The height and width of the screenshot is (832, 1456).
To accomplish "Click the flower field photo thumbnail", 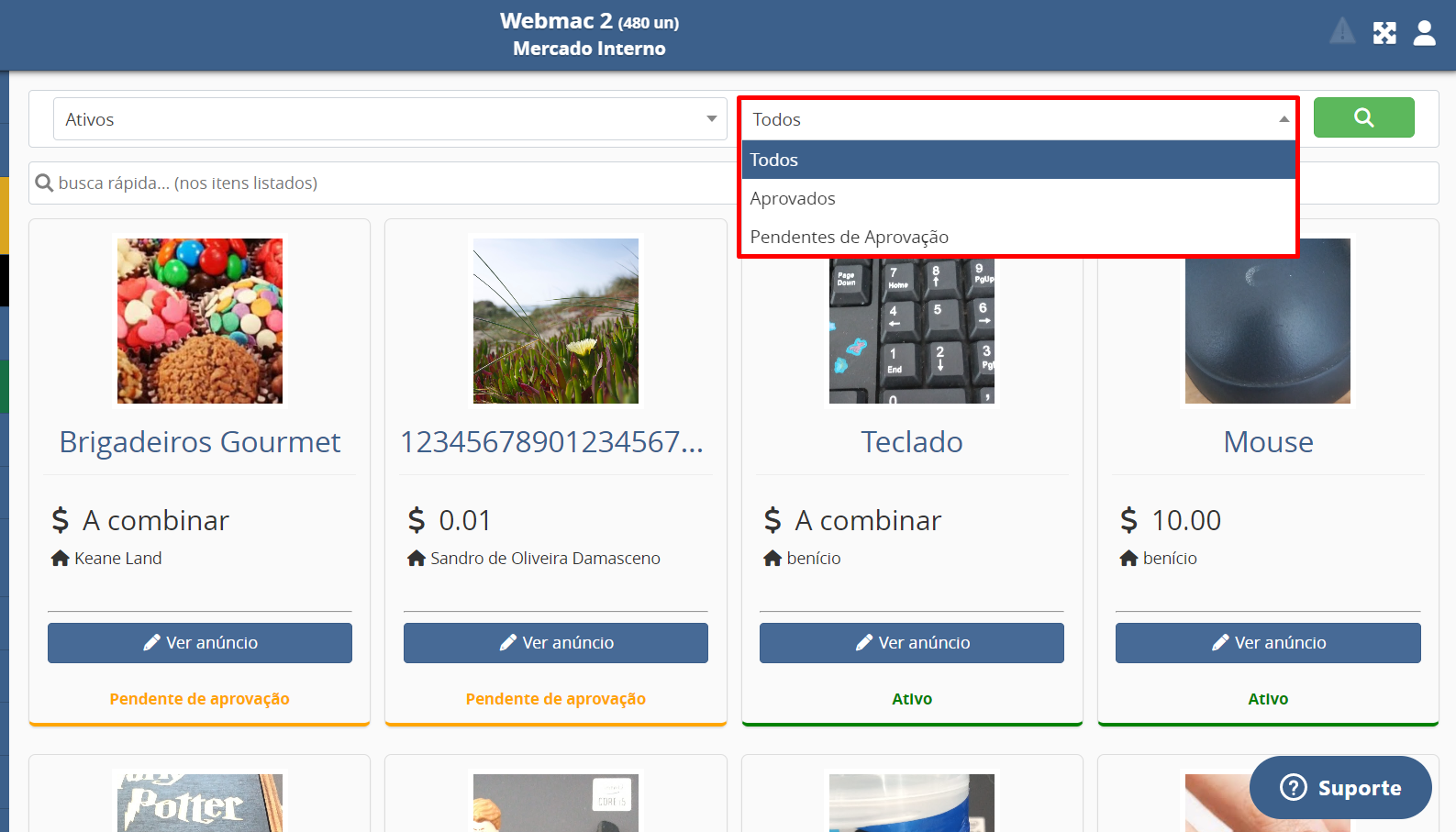I will point(556,321).
